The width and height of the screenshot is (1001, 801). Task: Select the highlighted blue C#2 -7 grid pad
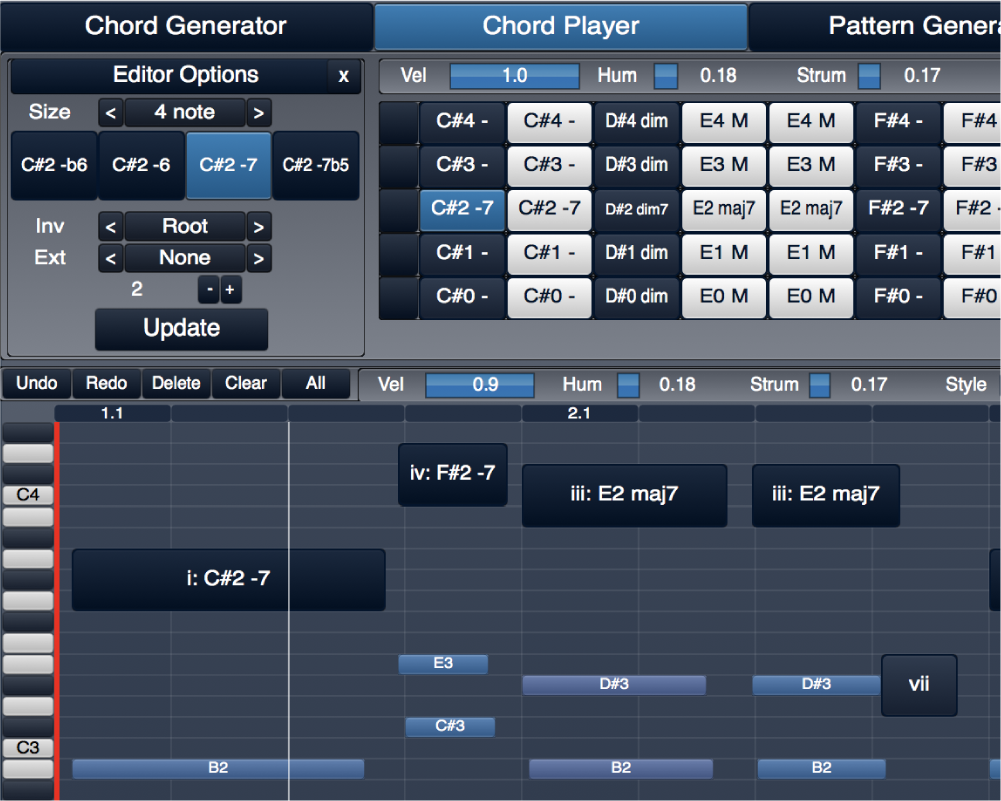pos(462,209)
